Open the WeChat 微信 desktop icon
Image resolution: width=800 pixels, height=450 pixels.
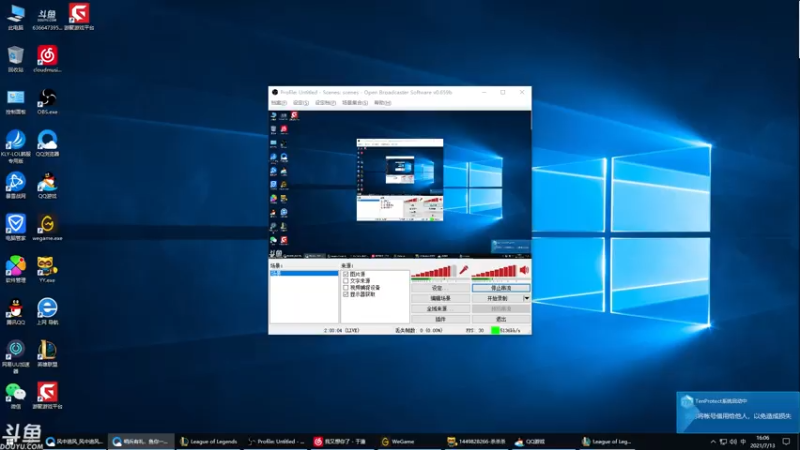pos(16,396)
